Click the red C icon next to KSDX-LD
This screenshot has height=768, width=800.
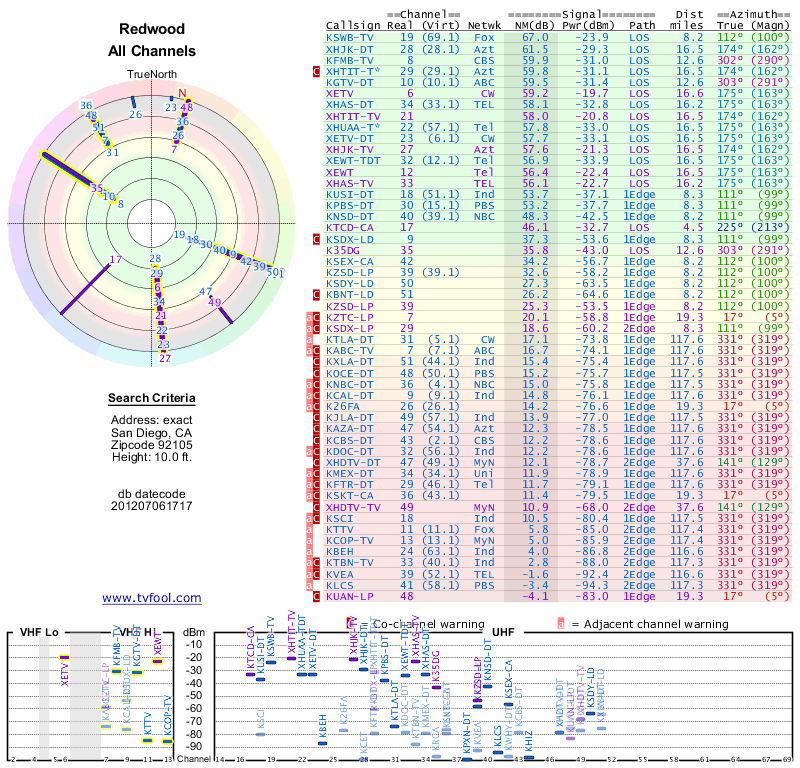tap(316, 239)
